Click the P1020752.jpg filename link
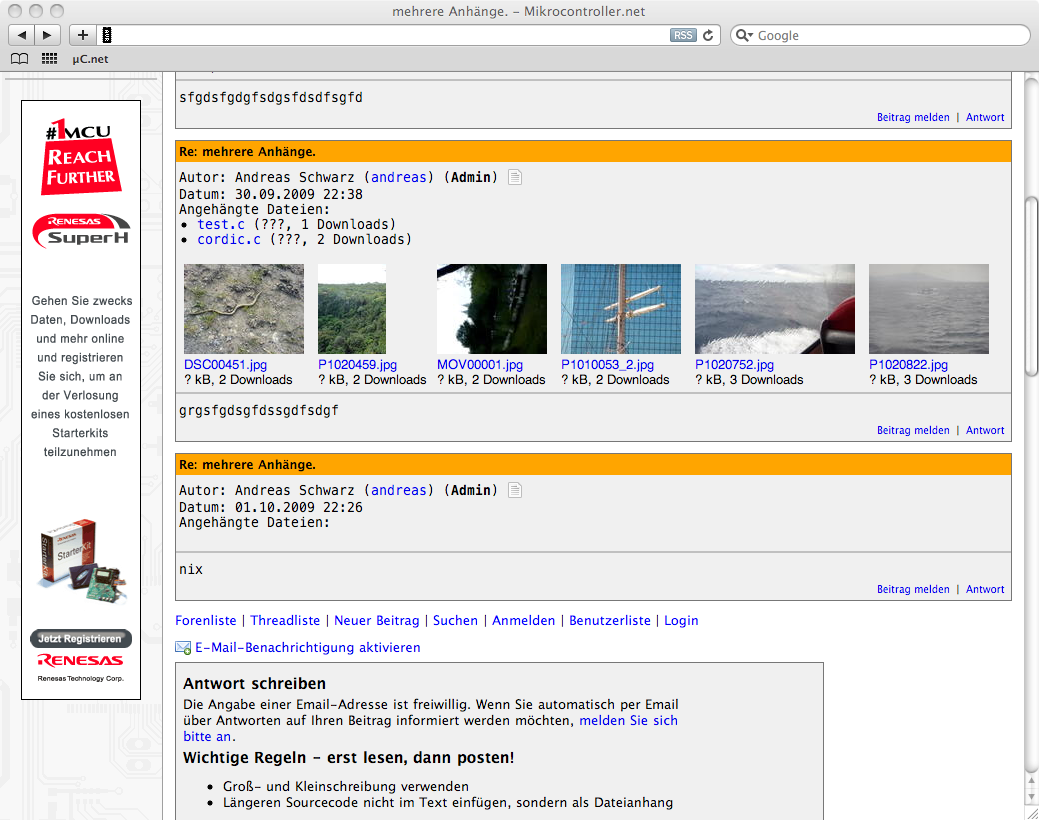Image resolution: width=1039 pixels, height=820 pixels. click(x=734, y=365)
